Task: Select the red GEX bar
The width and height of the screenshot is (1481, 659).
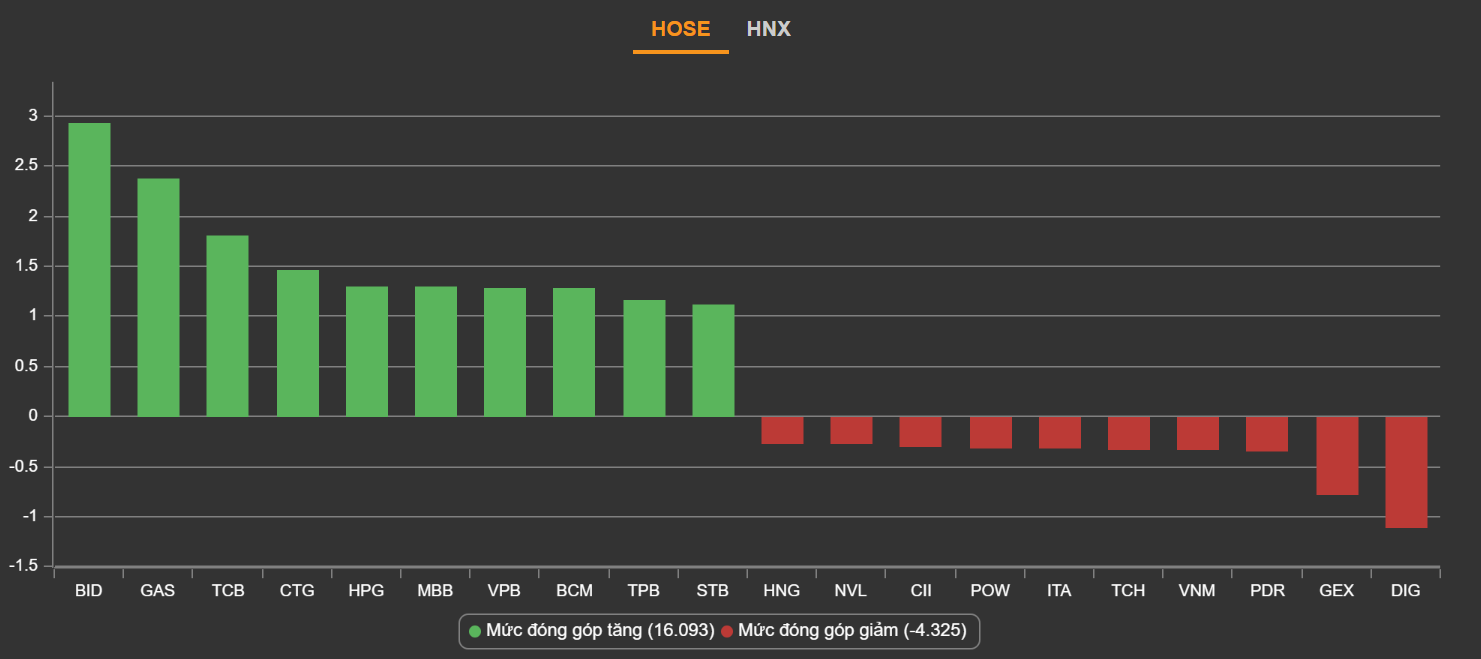Action: click(x=1337, y=455)
